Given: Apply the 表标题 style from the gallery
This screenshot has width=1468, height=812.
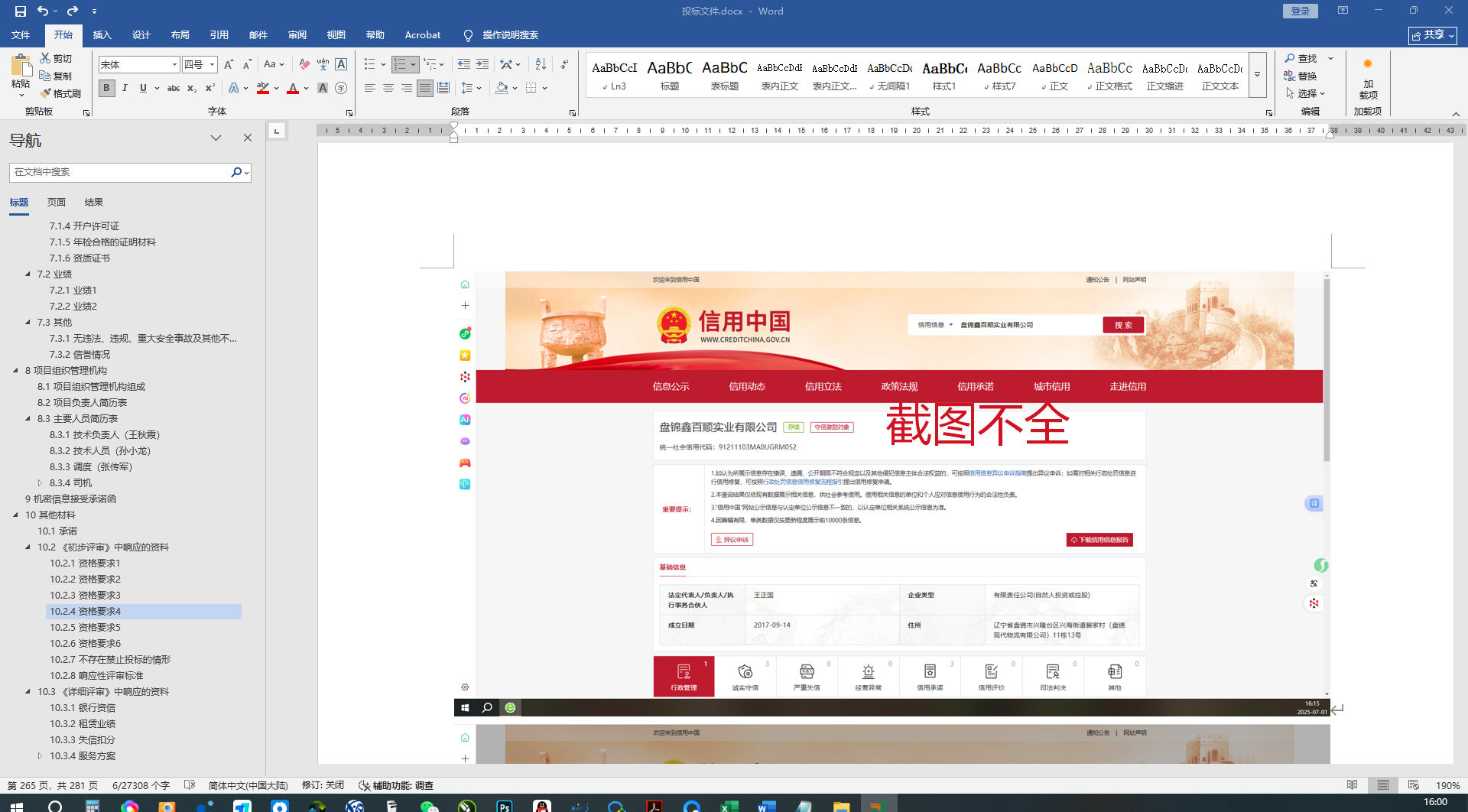Looking at the screenshot, I should pyautogui.click(x=724, y=75).
